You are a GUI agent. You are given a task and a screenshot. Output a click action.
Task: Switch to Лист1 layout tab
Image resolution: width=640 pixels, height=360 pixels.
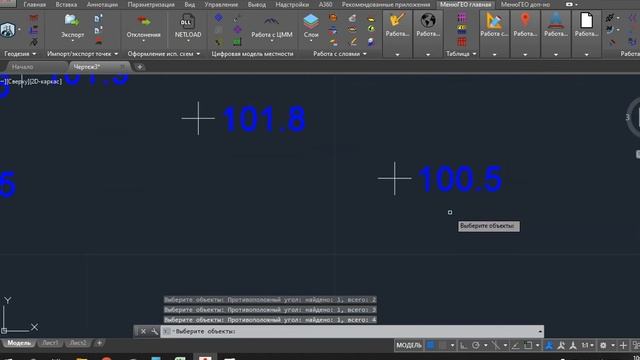pyautogui.click(x=50, y=343)
